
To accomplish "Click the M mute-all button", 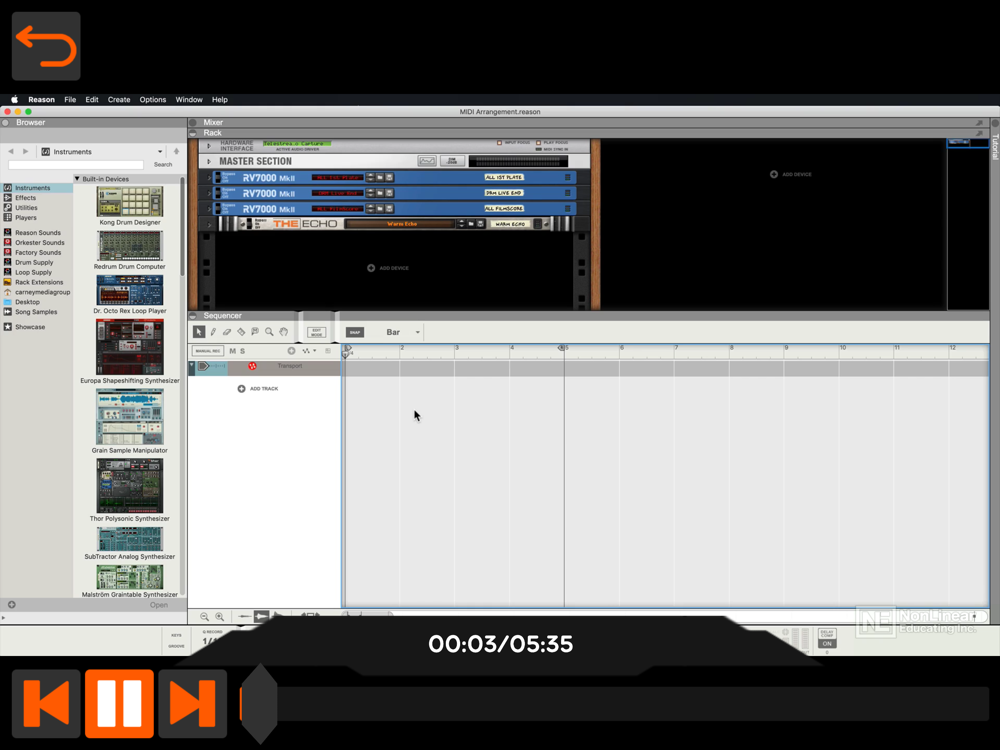I will (232, 351).
